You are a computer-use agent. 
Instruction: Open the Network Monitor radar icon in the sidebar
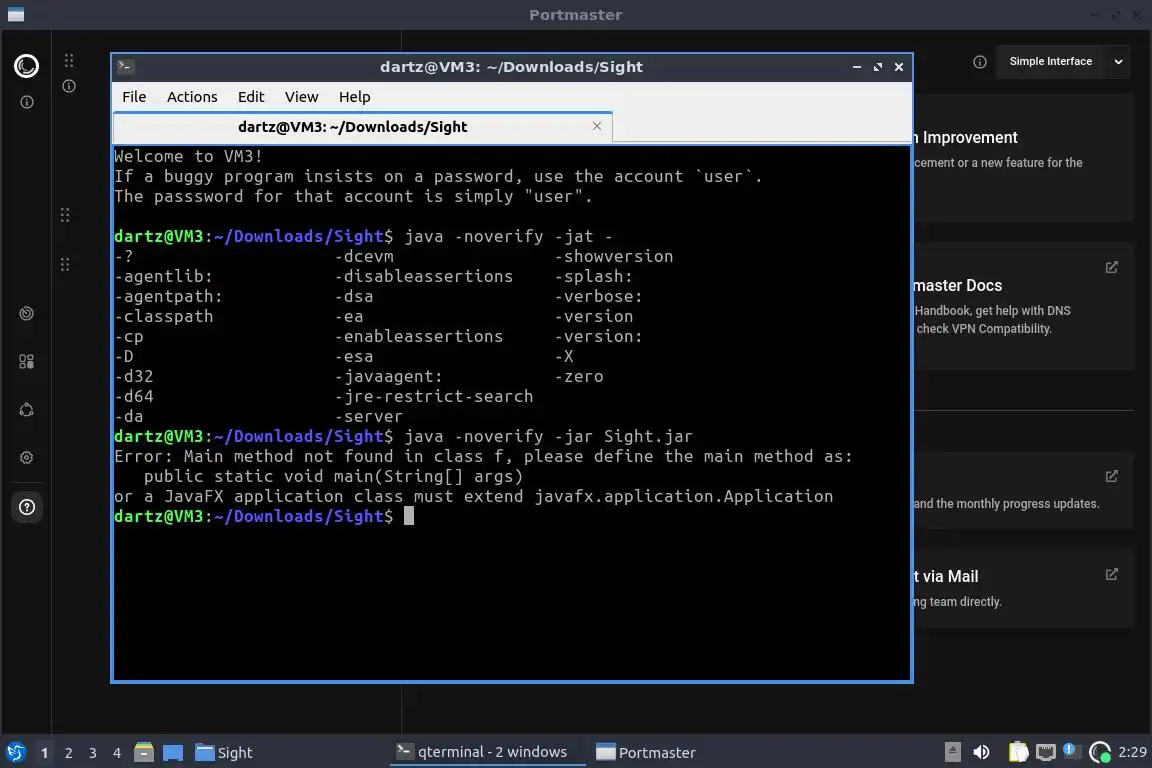click(x=26, y=314)
